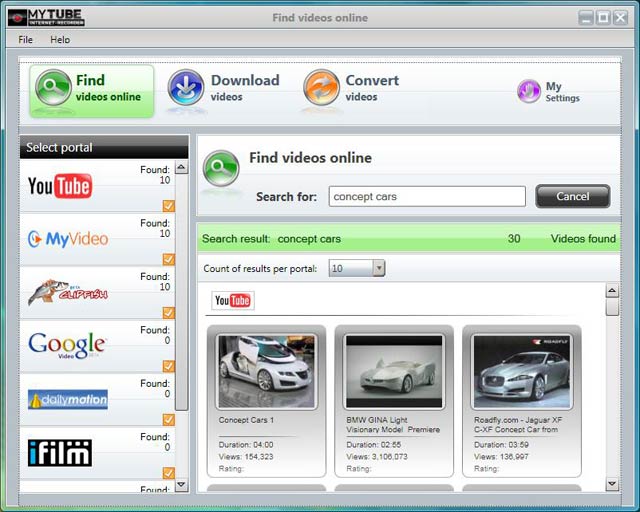Image resolution: width=640 pixels, height=512 pixels.
Task: Toggle the MyVideo portal checkbox
Action: tap(169, 259)
